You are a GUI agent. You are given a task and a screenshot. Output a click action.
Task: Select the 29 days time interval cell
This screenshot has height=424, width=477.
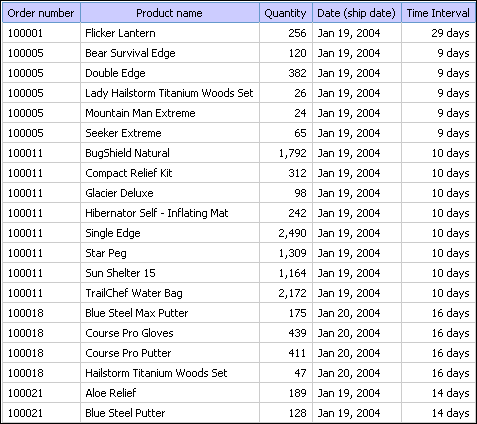coord(438,33)
